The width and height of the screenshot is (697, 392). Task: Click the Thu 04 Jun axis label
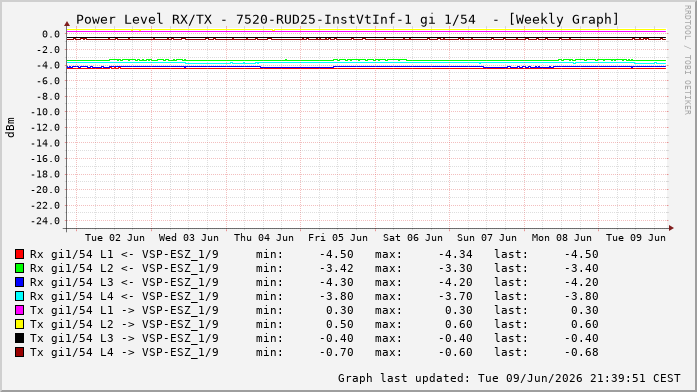264,238
